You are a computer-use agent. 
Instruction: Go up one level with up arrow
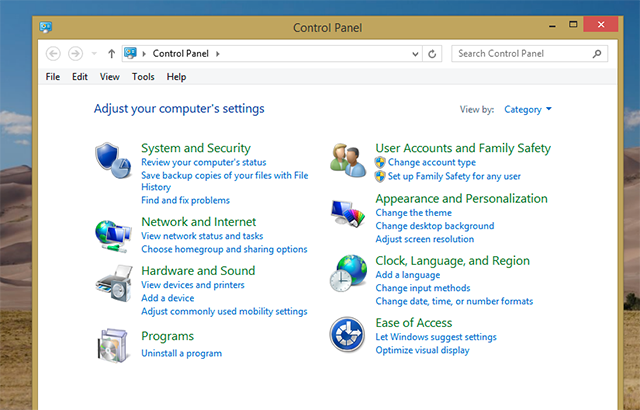(111, 53)
